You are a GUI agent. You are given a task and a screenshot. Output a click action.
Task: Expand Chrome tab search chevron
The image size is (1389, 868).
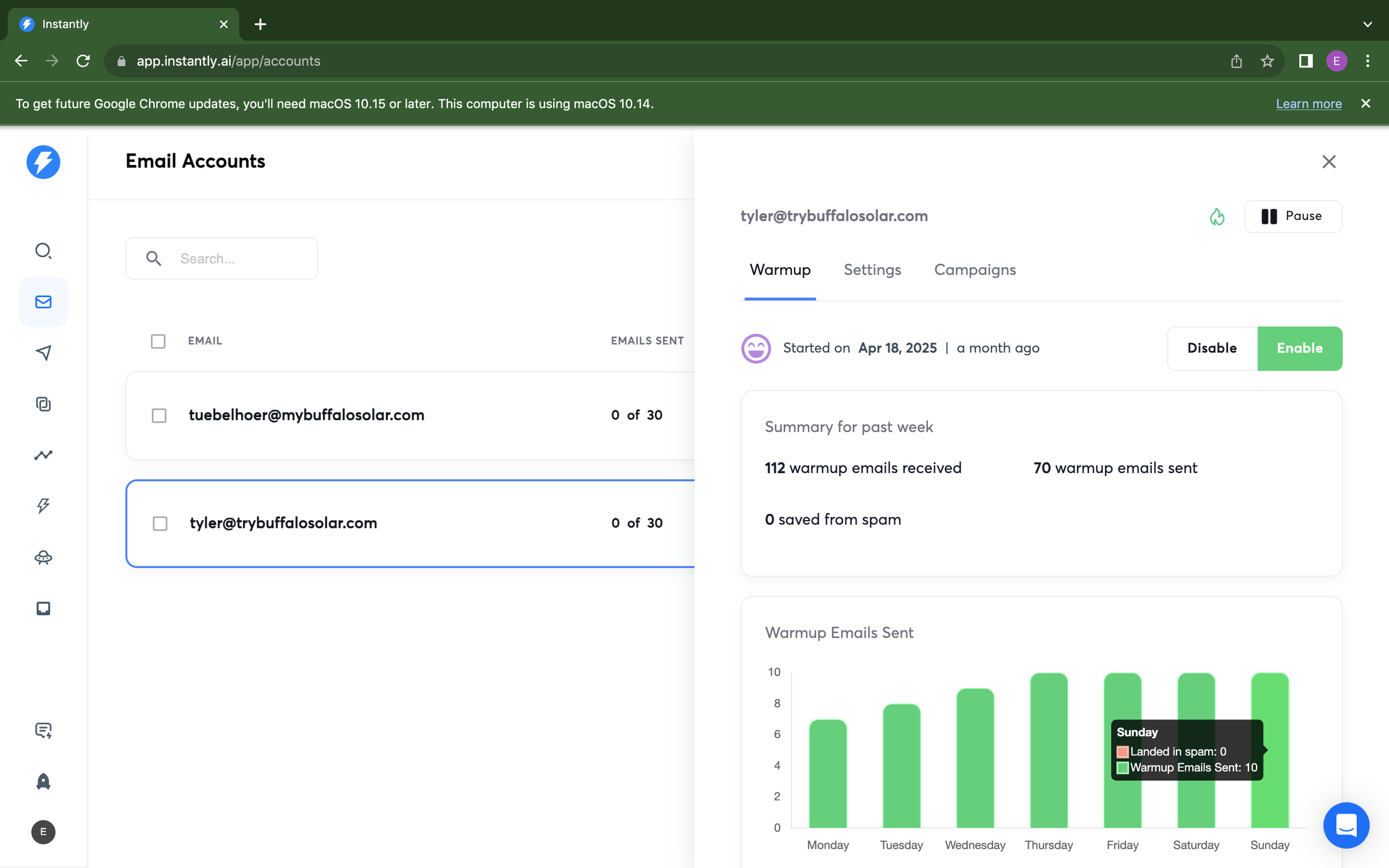(1367, 24)
